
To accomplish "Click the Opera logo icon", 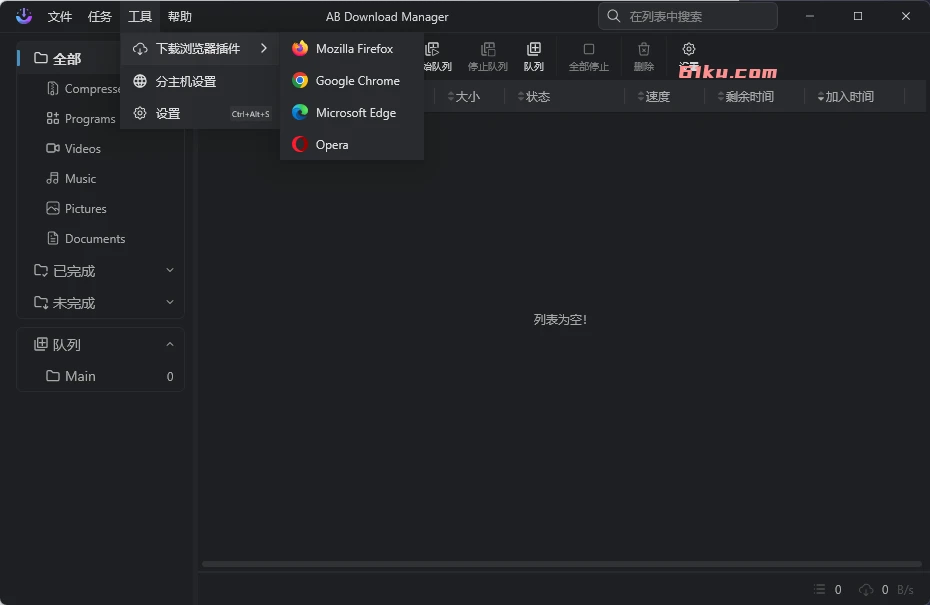I will point(300,144).
